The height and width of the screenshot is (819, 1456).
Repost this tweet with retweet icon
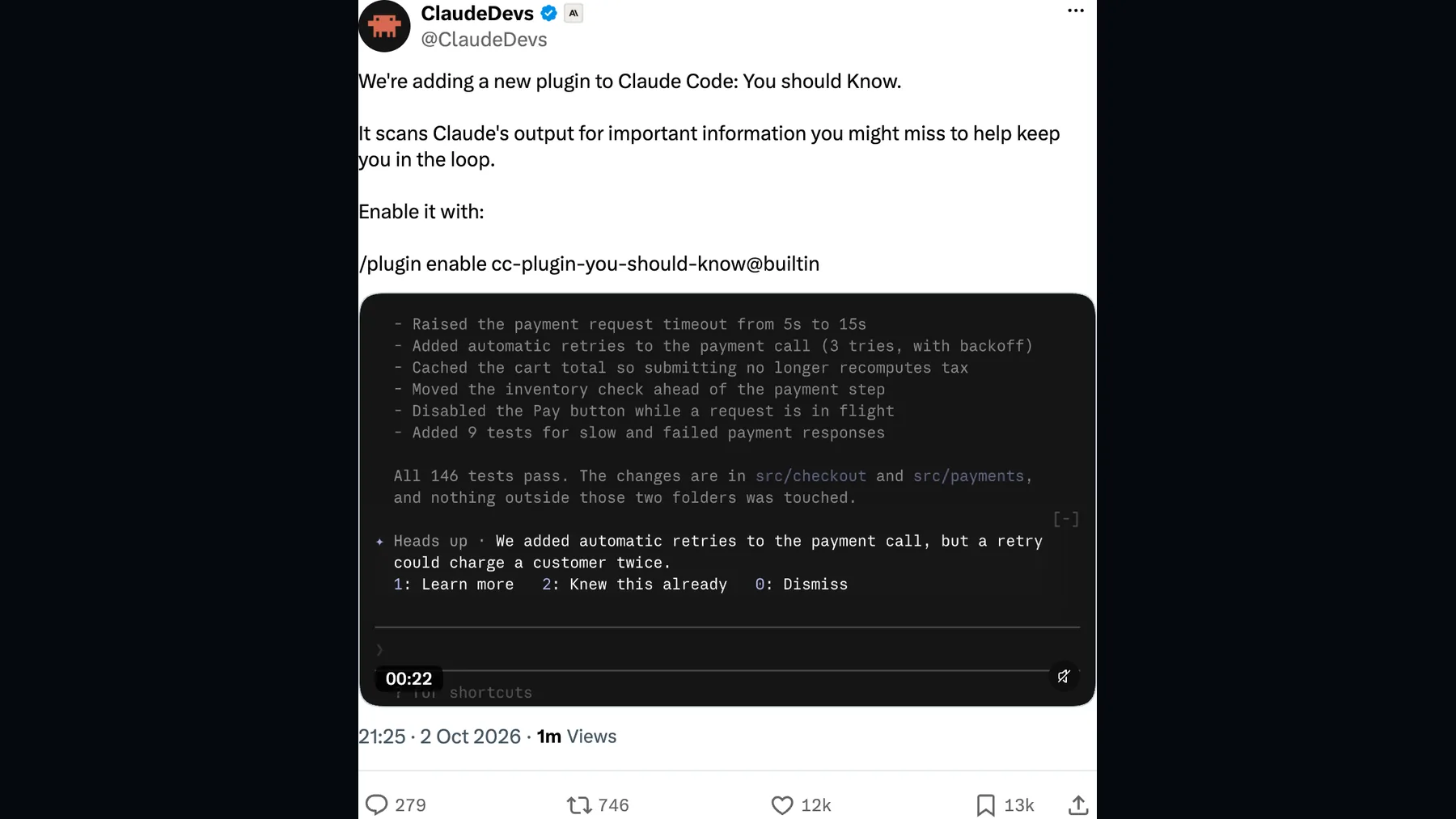point(579,804)
